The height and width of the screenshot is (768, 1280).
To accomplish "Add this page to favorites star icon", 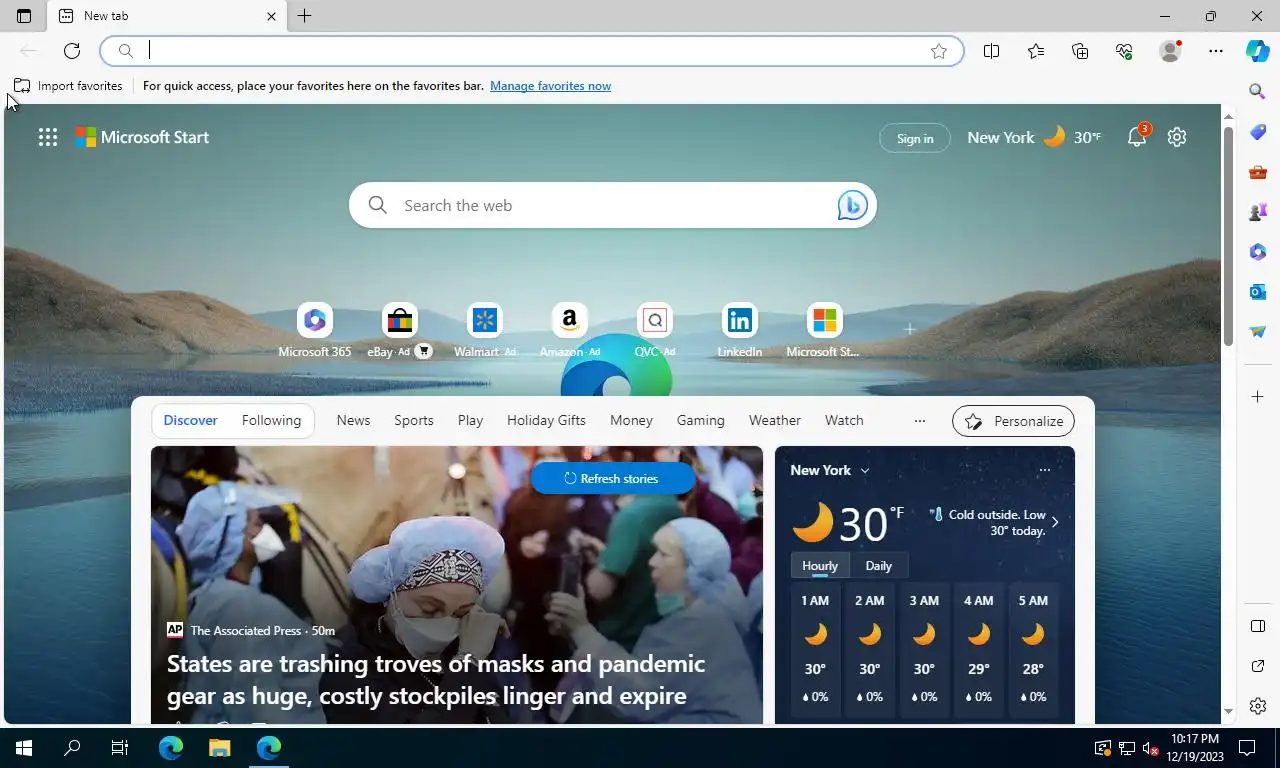I will coord(939,51).
